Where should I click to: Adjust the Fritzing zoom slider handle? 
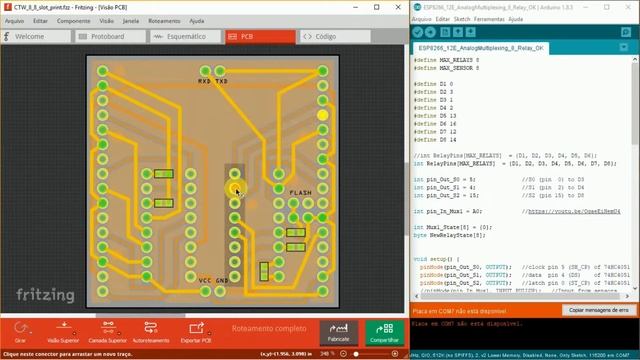(x=356, y=354)
